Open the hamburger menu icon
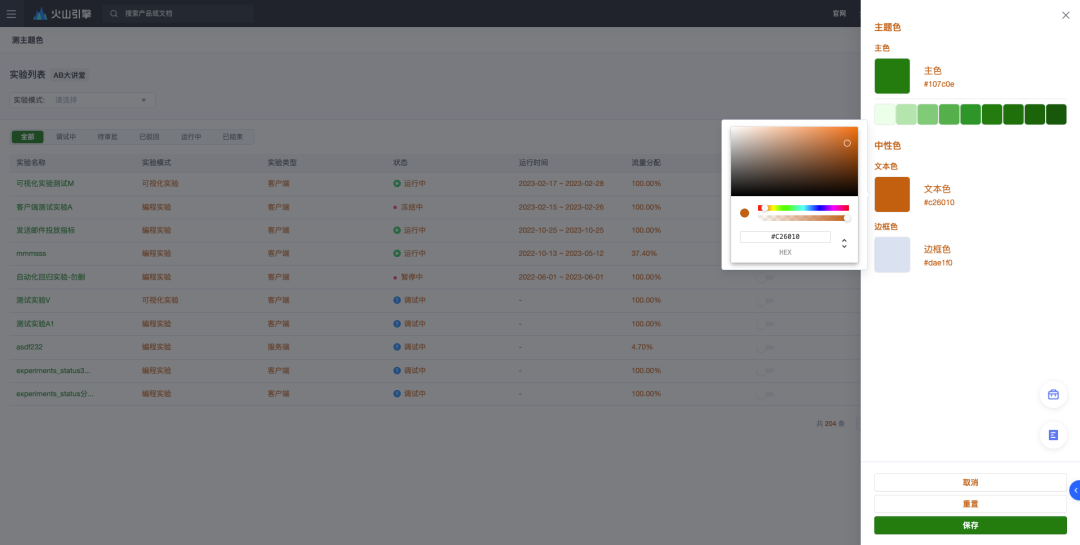This screenshot has height=545, width=1080. click(x=11, y=14)
